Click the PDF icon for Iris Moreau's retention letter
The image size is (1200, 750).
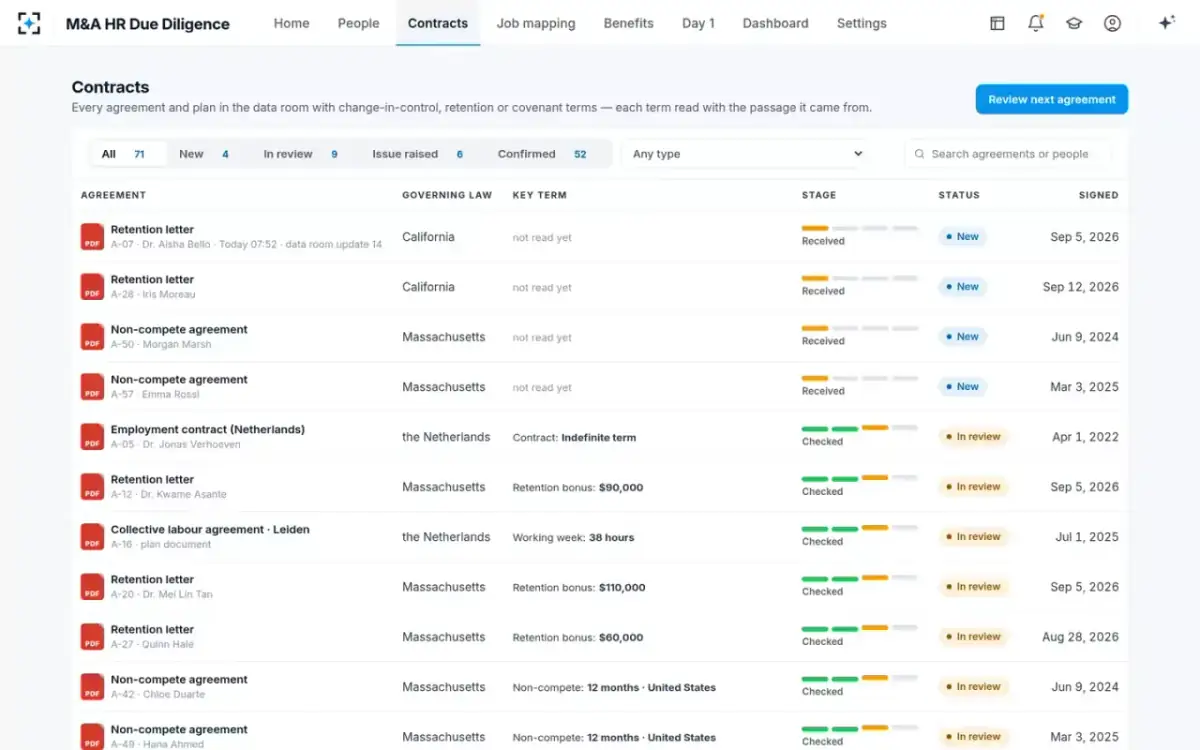tap(92, 287)
